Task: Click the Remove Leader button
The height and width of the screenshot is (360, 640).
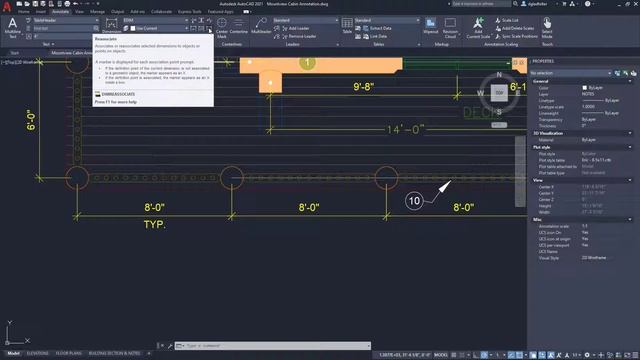Action: click(299, 36)
